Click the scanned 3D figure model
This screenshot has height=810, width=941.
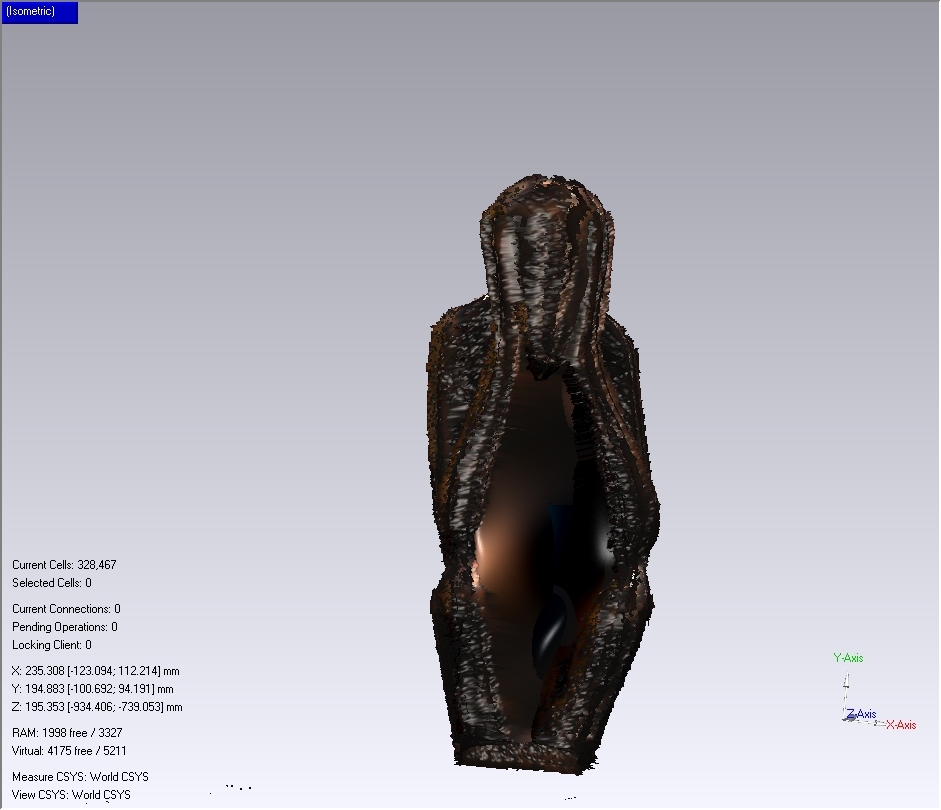pos(543,474)
